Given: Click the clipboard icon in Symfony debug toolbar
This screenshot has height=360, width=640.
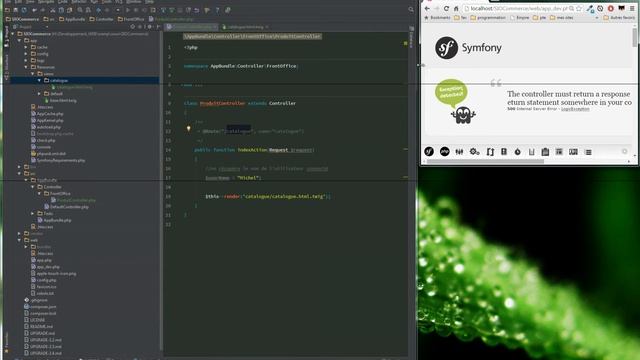Looking at the screenshot, I should (x=545, y=152).
